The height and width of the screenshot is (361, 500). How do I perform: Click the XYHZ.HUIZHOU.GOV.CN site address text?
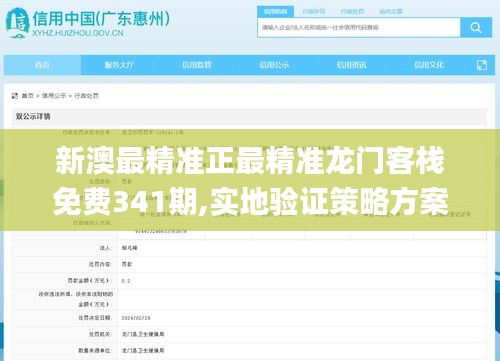78,33
